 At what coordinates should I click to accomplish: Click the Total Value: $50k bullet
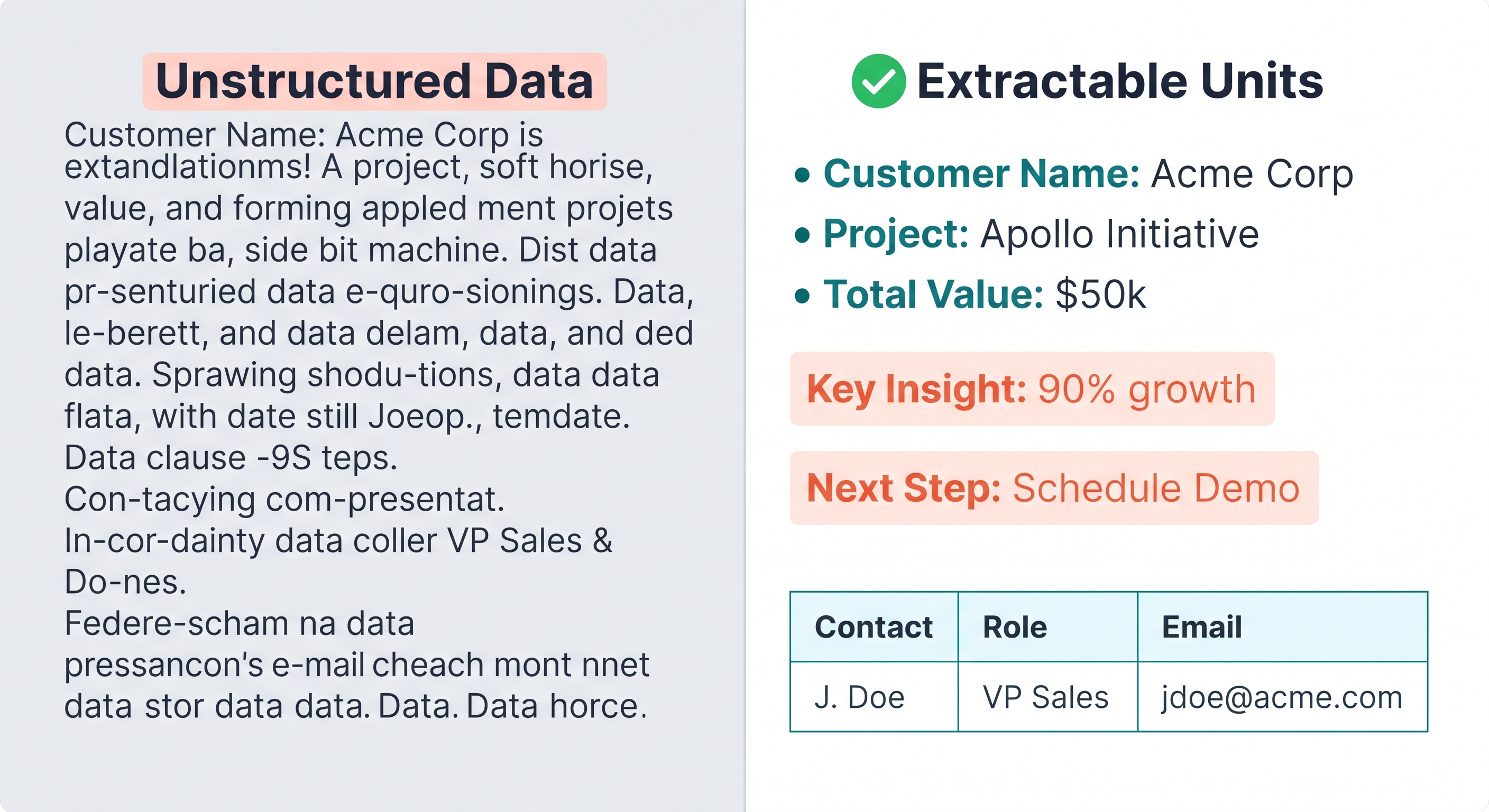click(970, 294)
